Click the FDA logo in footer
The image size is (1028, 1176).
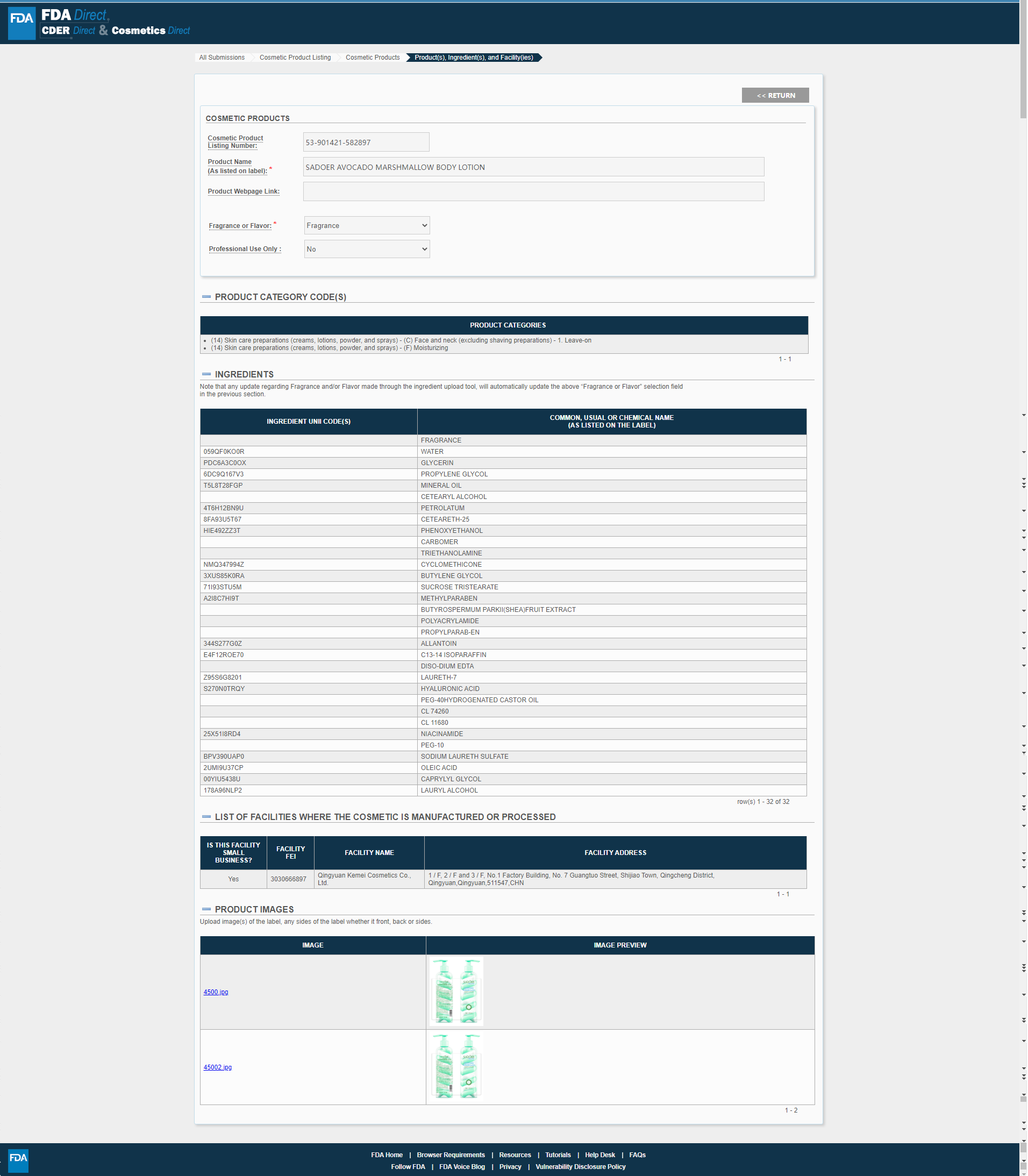(x=18, y=1158)
